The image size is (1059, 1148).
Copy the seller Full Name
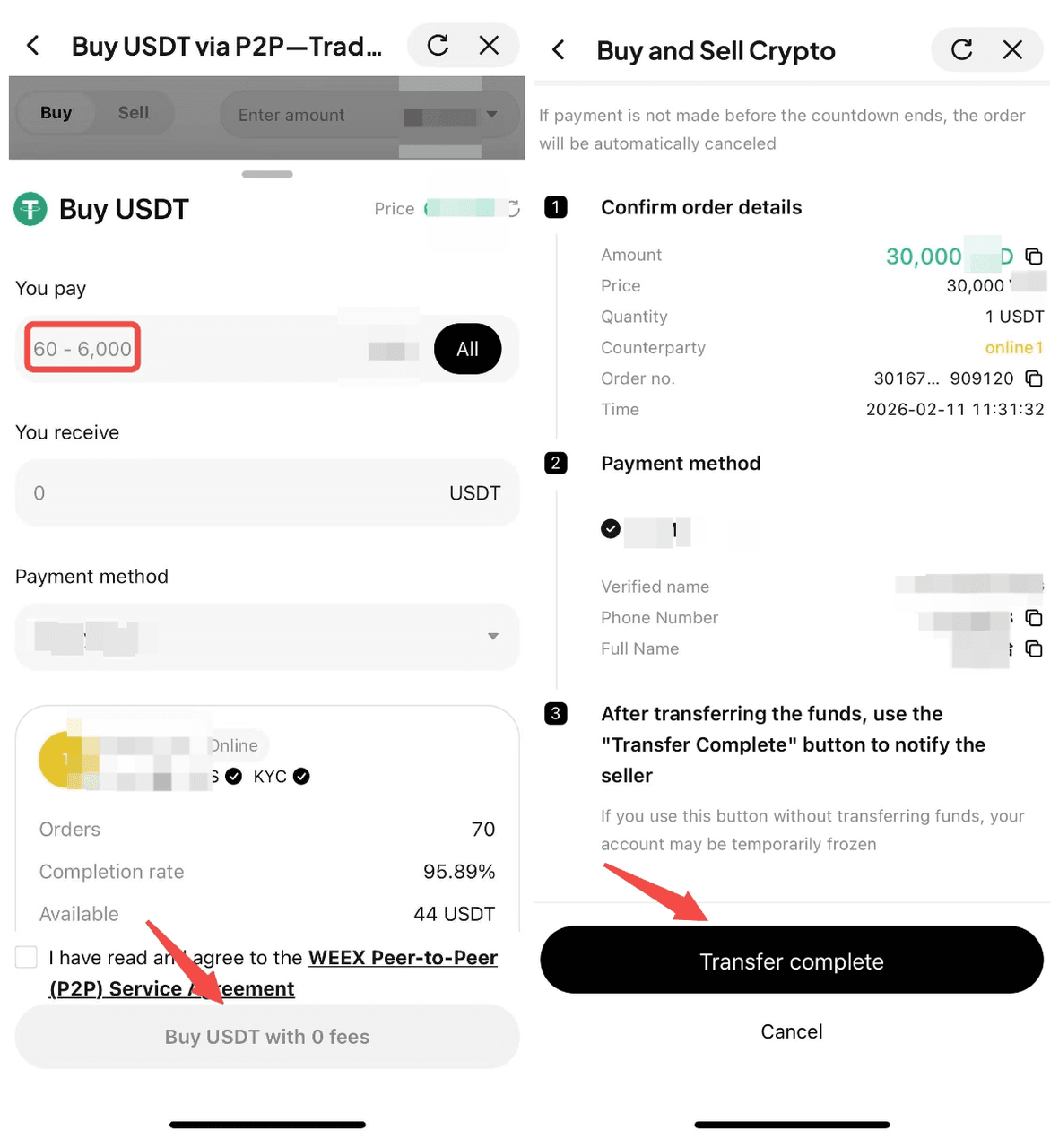point(1033,648)
